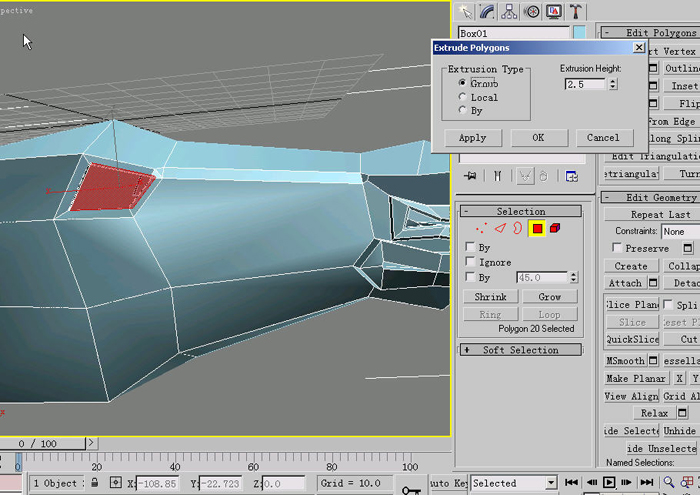Open the Constraints None dropdown
The width and height of the screenshot is (700, 495).
tap(681, 232)
